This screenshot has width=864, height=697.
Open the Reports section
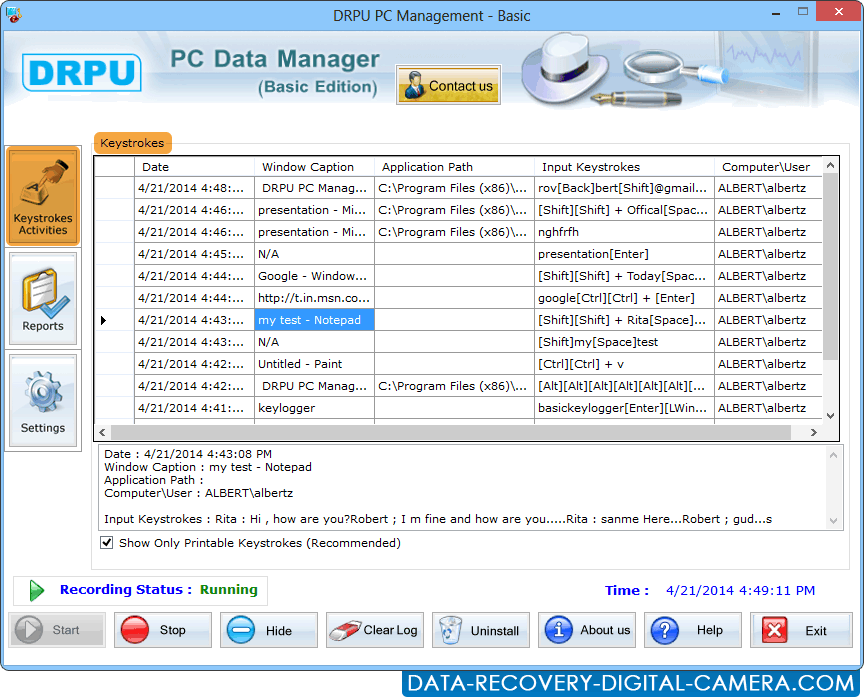[43, 299]
